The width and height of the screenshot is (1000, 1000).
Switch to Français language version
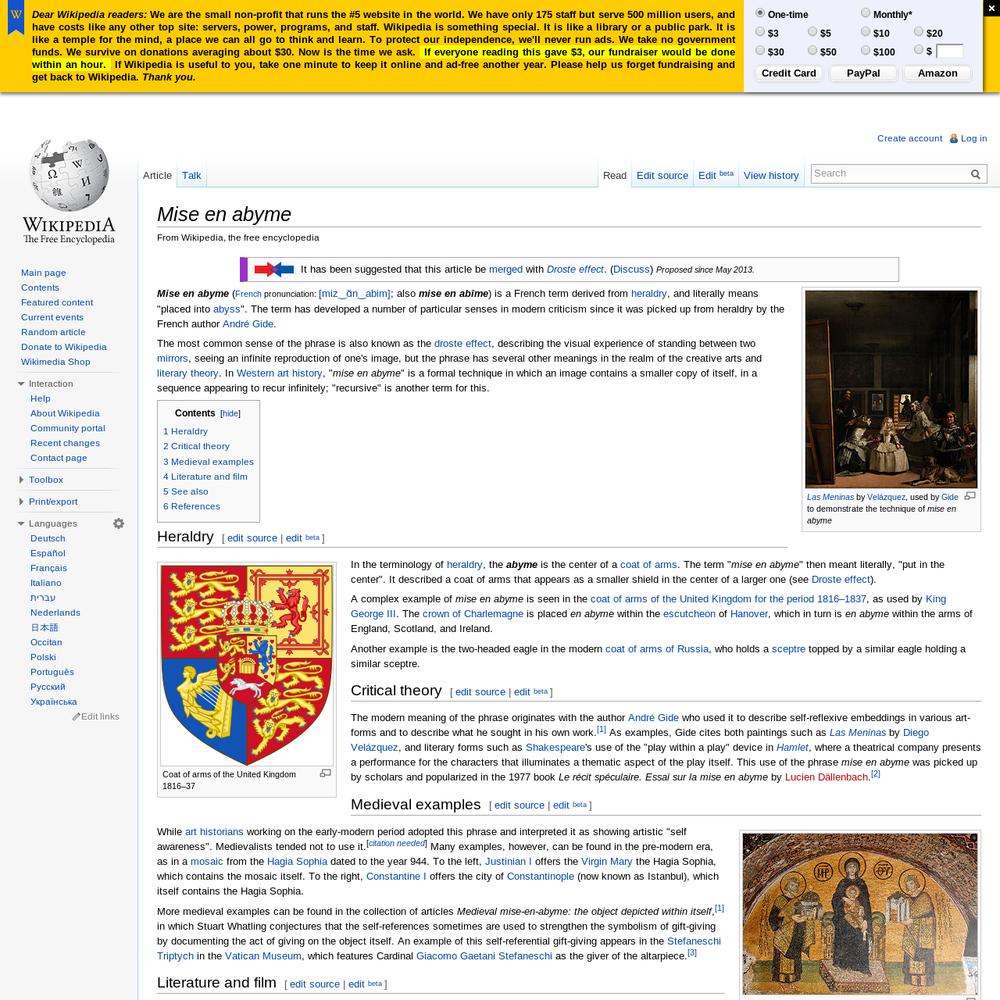click(48, 568)
